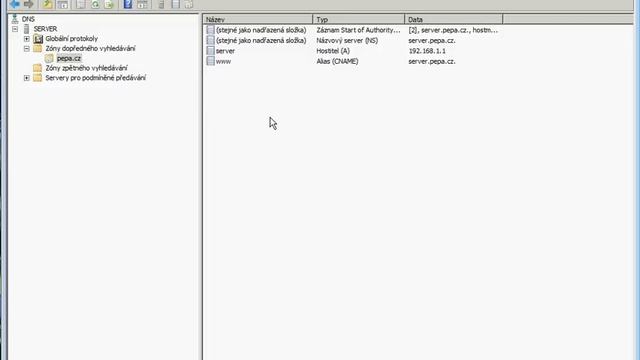Click 'Názvový server (NS)' type cell
The height and width of the screenshot is (360, 640).
click(347, 40)
